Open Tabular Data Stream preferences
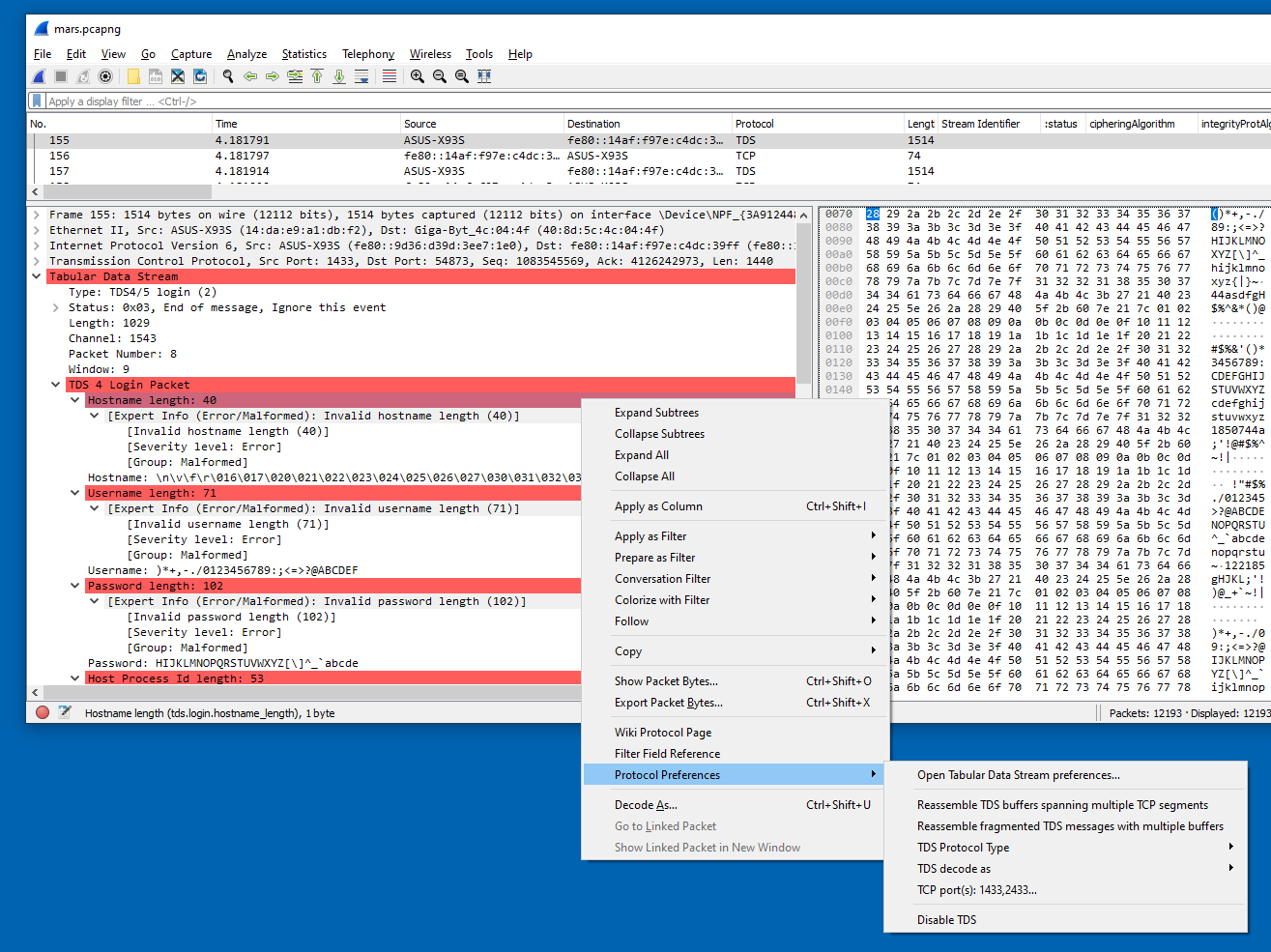Image resolution: width=1271 pixels, height=952 pixels. coord(1065,775)
